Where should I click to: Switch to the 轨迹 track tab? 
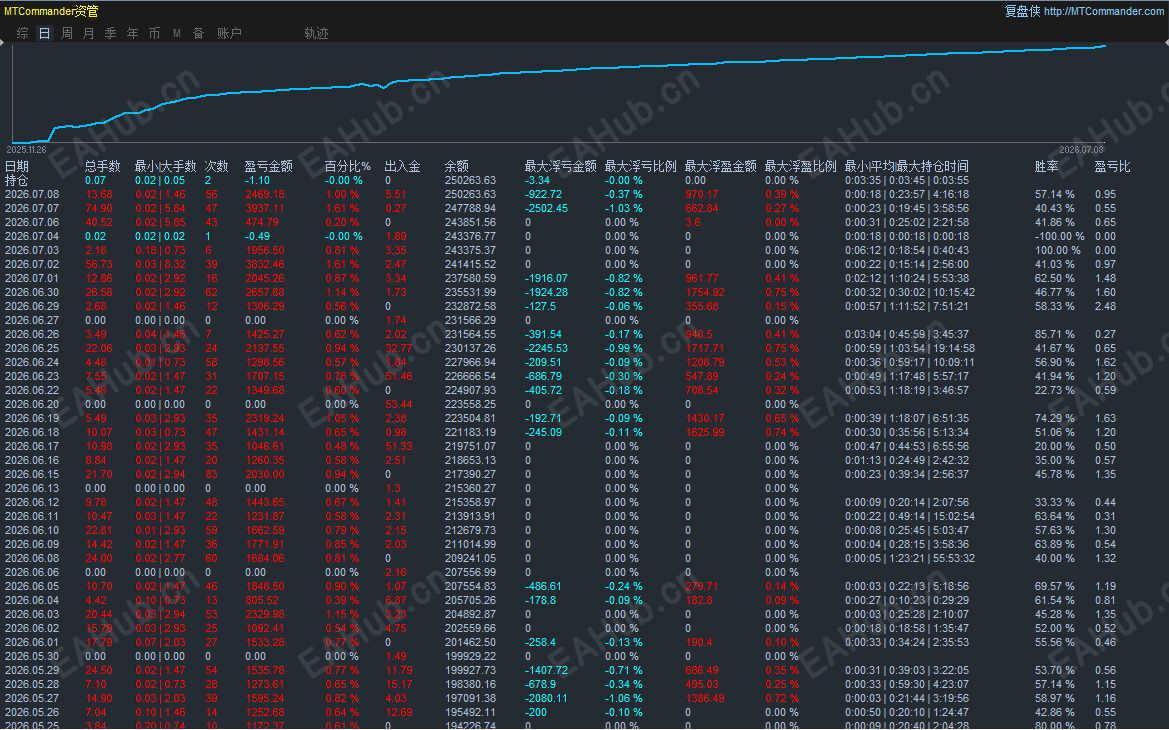click(x=316, y=33)
